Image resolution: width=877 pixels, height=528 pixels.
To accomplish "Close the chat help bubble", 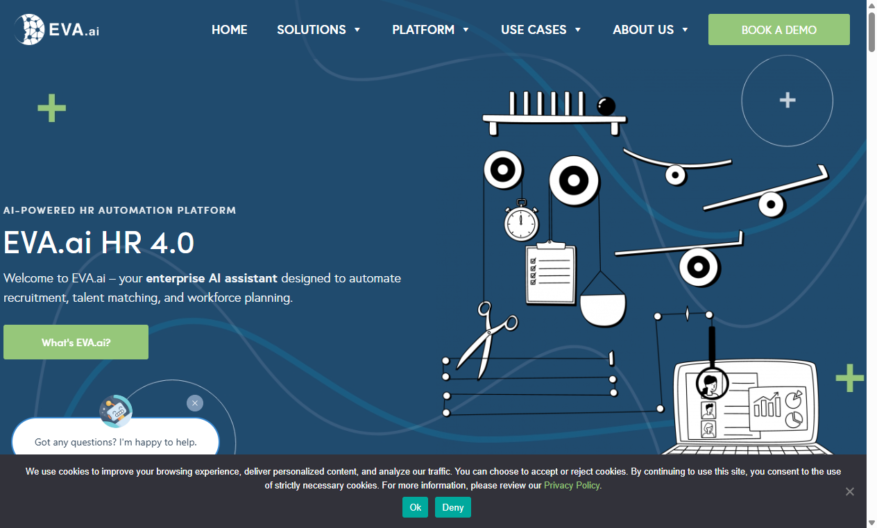I will point(195,403).
